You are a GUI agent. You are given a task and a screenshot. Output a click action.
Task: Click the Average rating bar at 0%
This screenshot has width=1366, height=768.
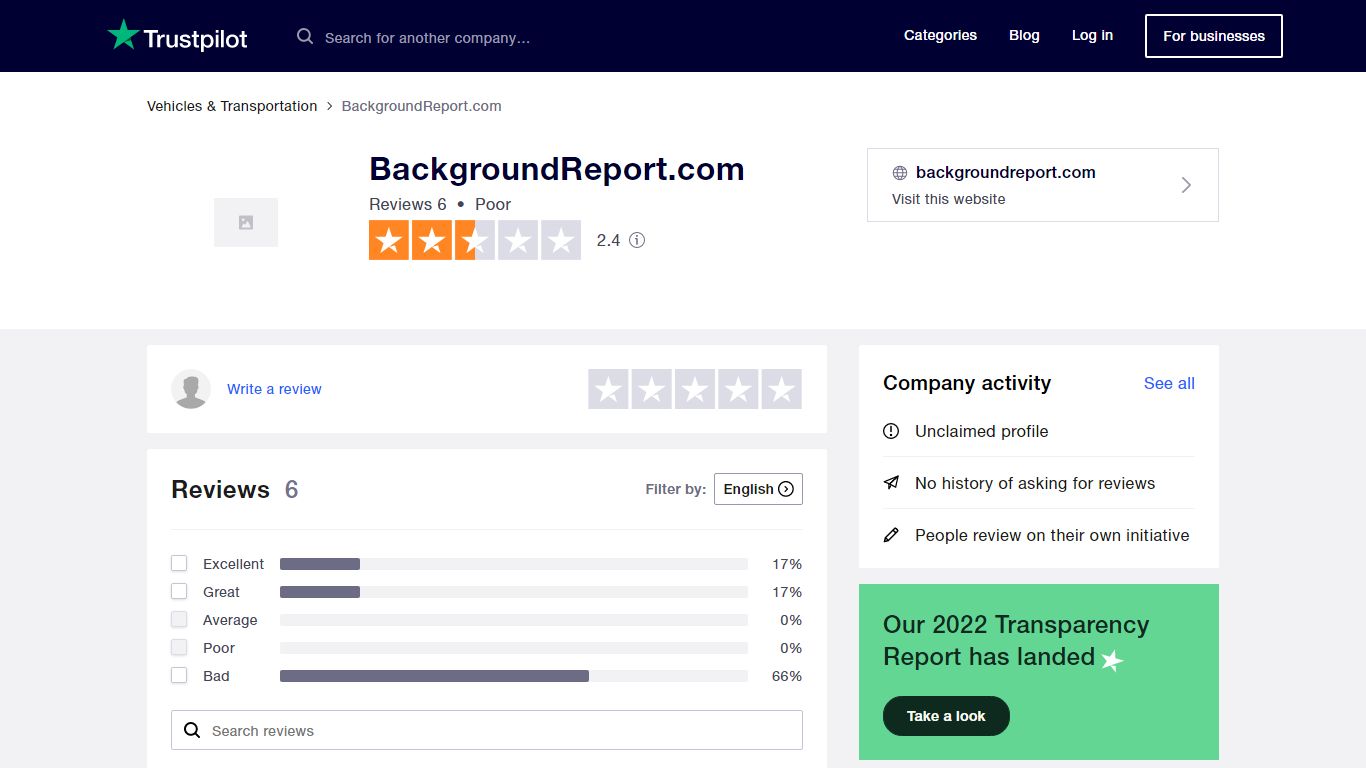pyautogui.click(x=514, y=620)
